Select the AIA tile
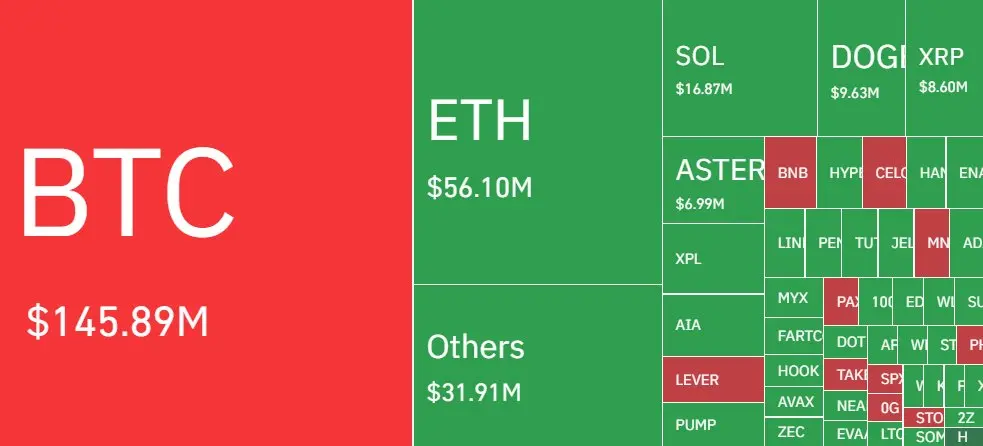 [x=713, y=326]
